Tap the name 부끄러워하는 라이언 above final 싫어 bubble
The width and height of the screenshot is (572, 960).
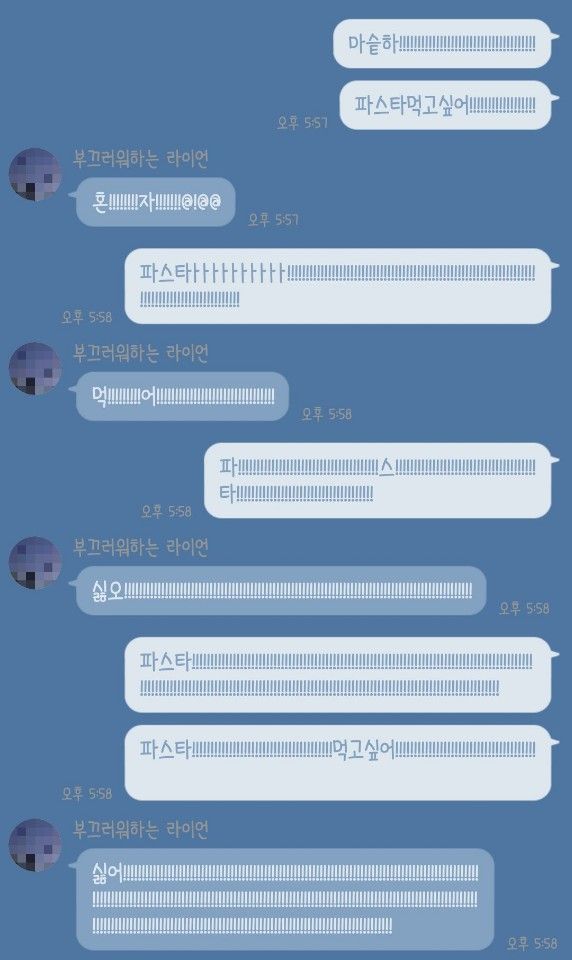[x=141, y=830]
